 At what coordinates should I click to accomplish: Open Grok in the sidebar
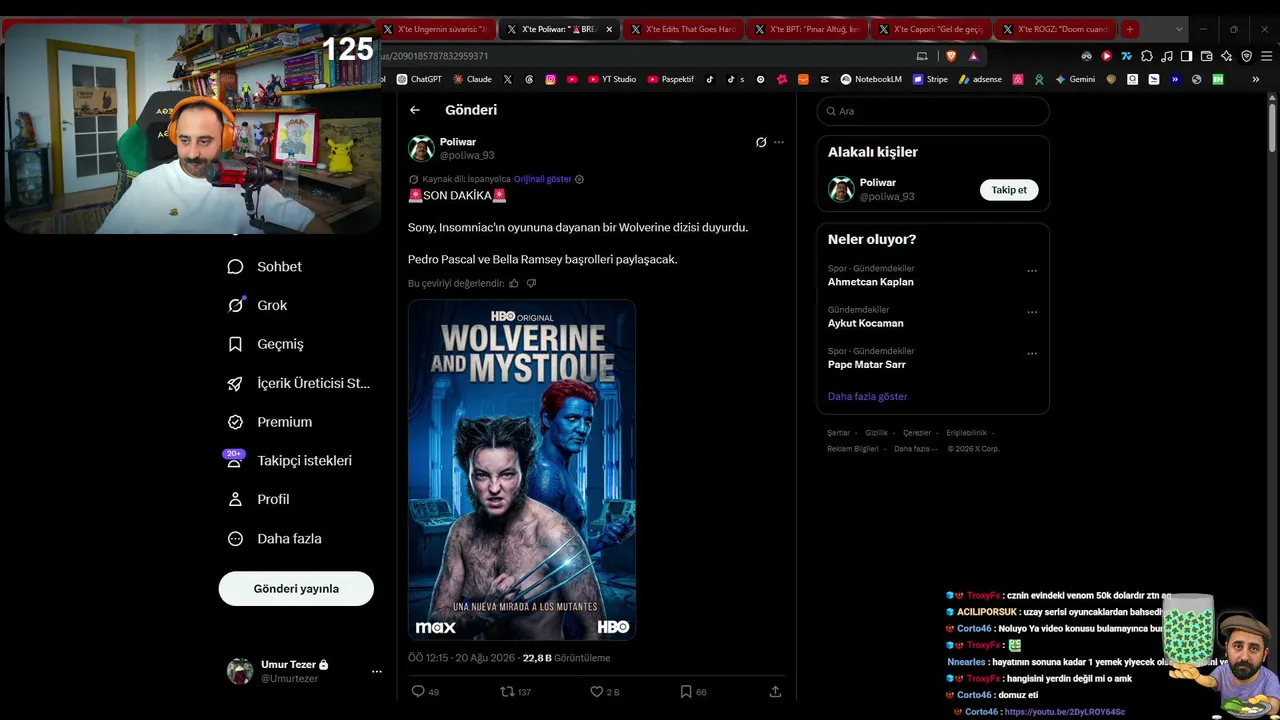(257, 305)
